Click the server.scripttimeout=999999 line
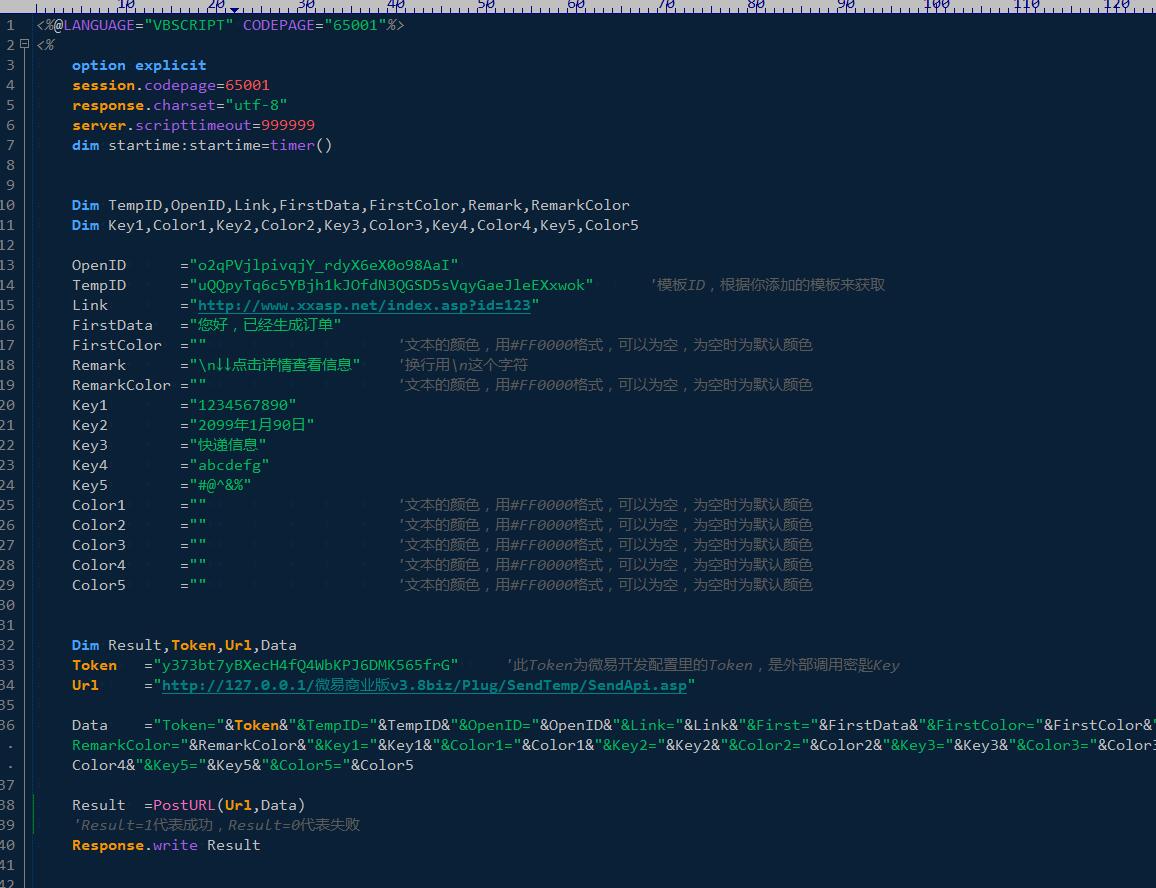The image size is (1156, 888). pos(193,125)
